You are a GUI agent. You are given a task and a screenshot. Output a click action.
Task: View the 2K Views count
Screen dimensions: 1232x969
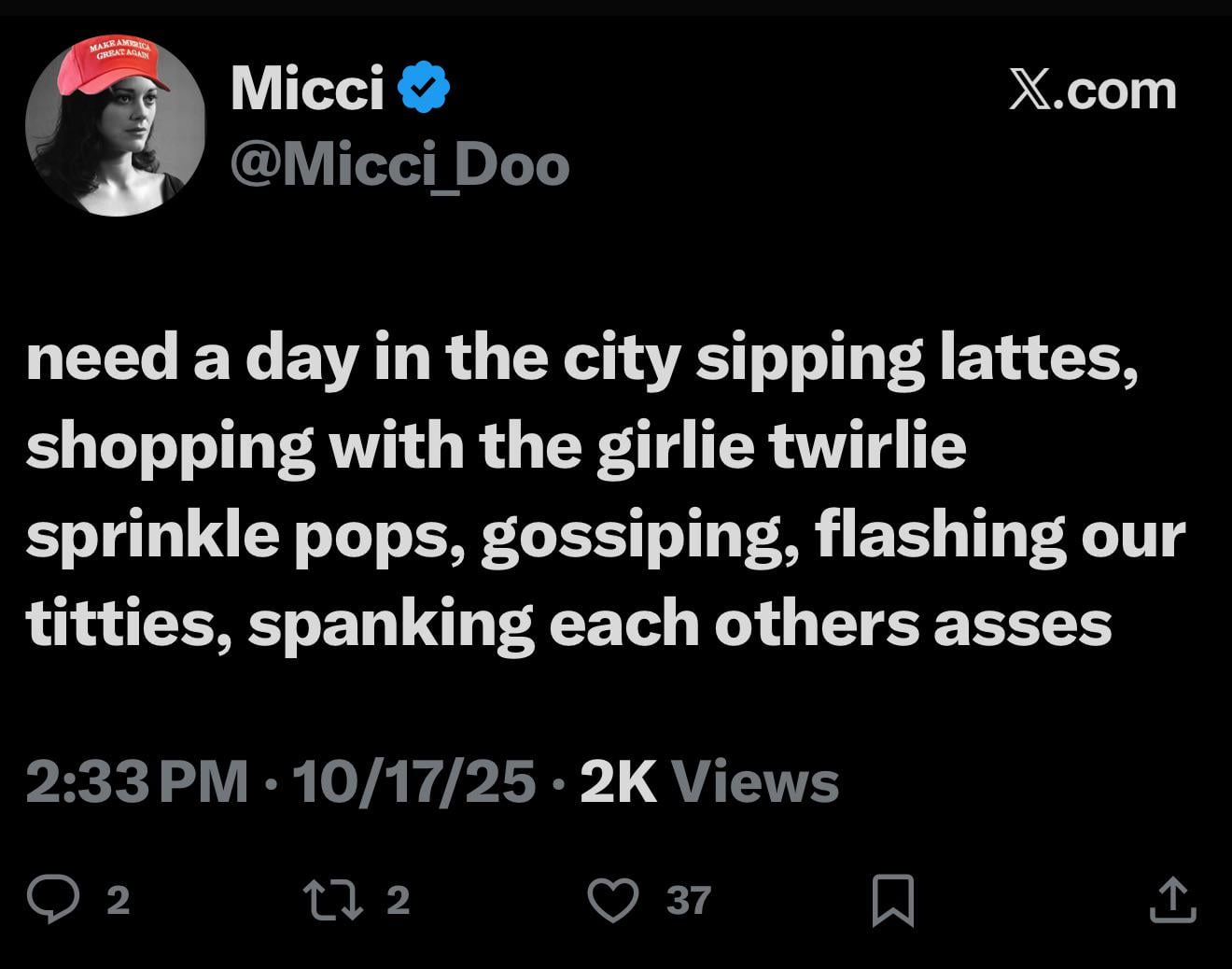pos(709,781)
